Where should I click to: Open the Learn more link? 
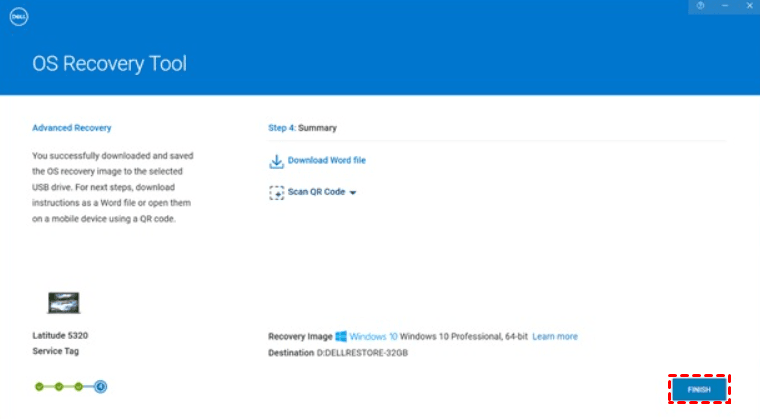click(x=555, y=336)
